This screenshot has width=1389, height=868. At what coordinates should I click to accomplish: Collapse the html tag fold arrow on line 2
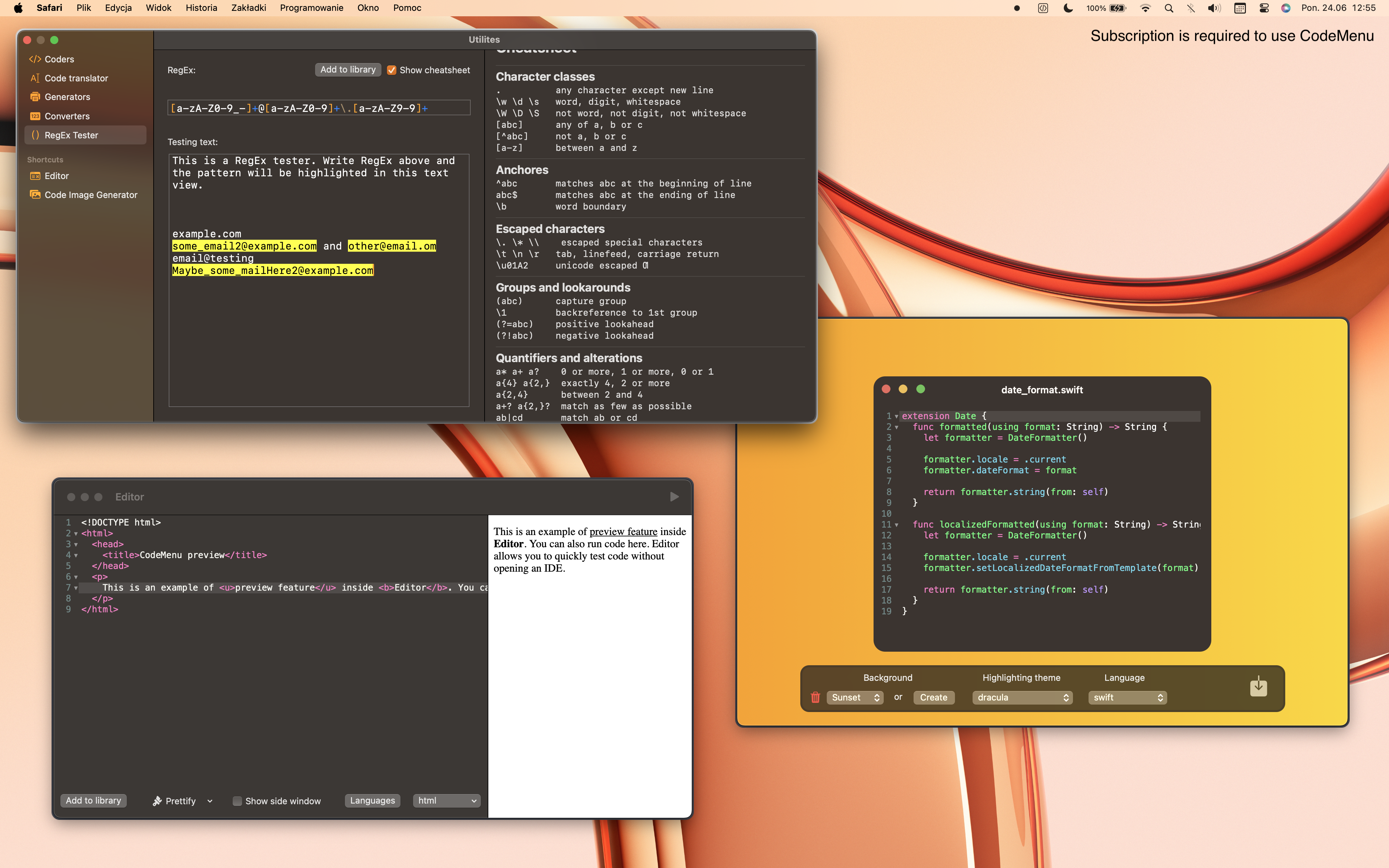pyautogui.click(x=76, y=534)
